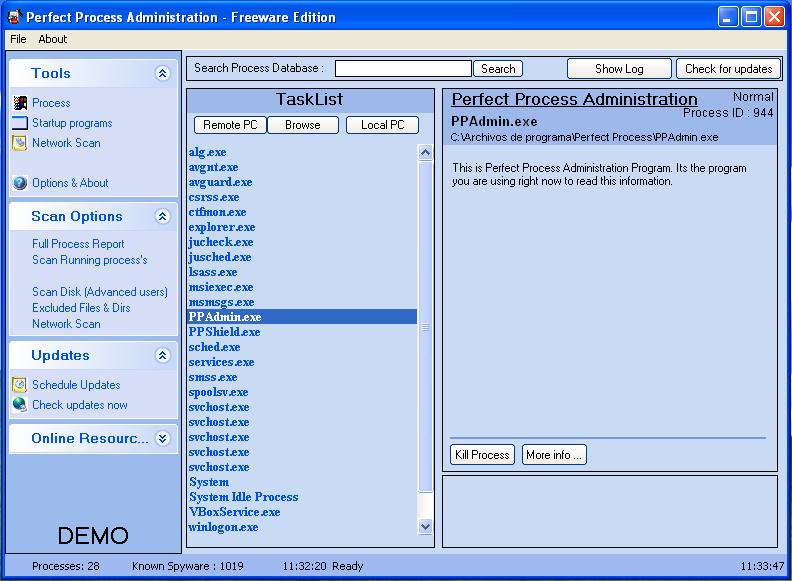
Task: Click Scan Running process's link
Action: (89, 260)
